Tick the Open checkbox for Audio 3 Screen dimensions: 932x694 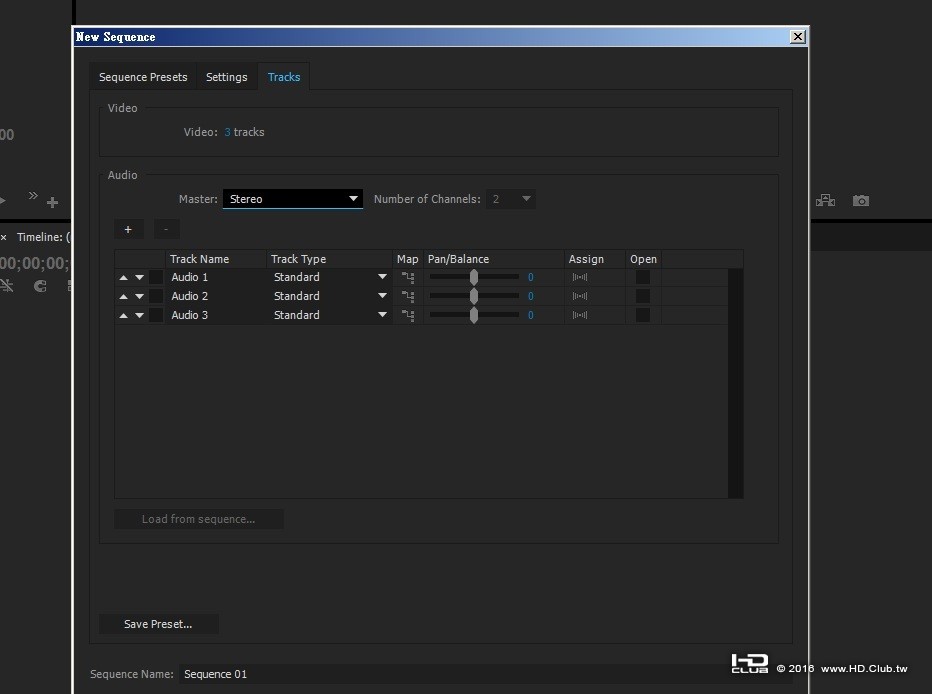click(643, 316)
